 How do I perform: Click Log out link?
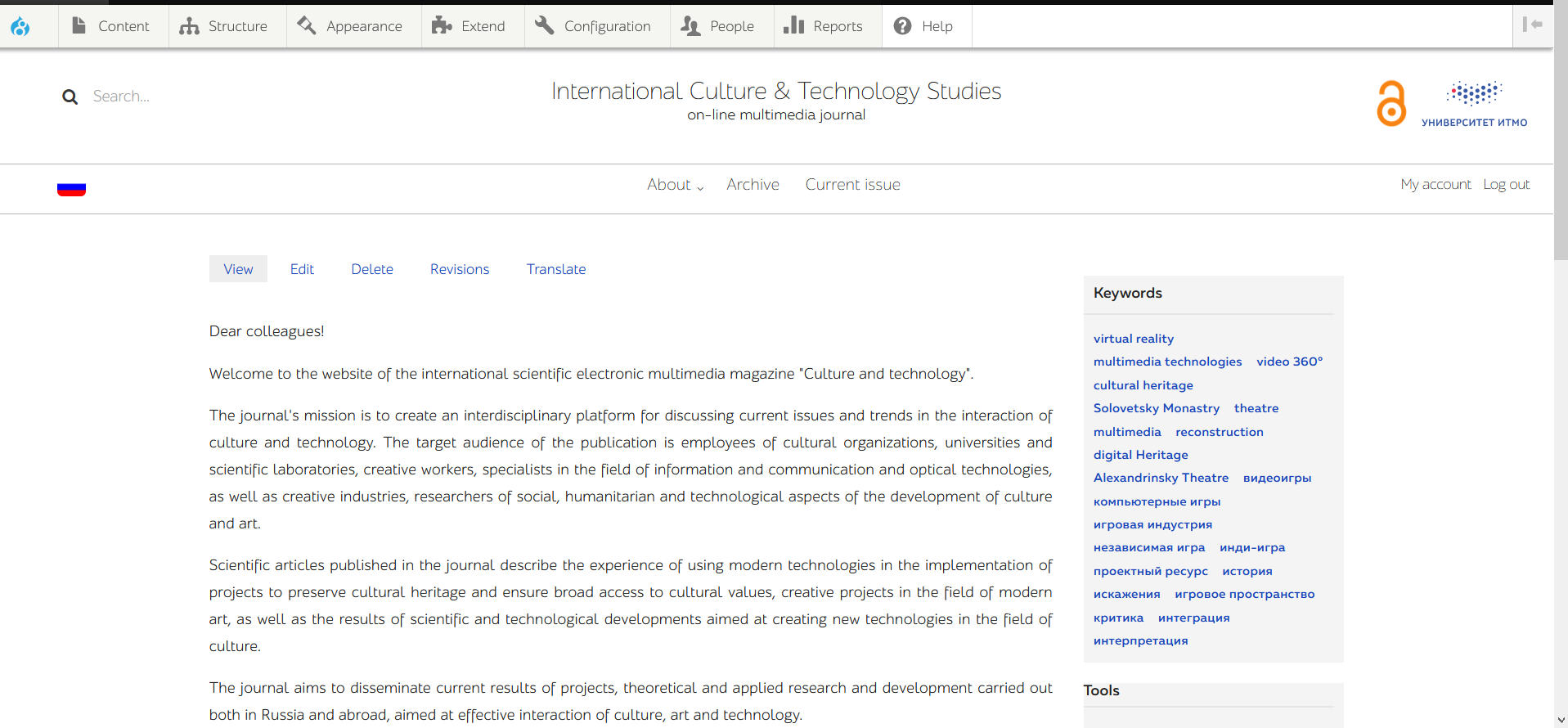point(1506,185)
